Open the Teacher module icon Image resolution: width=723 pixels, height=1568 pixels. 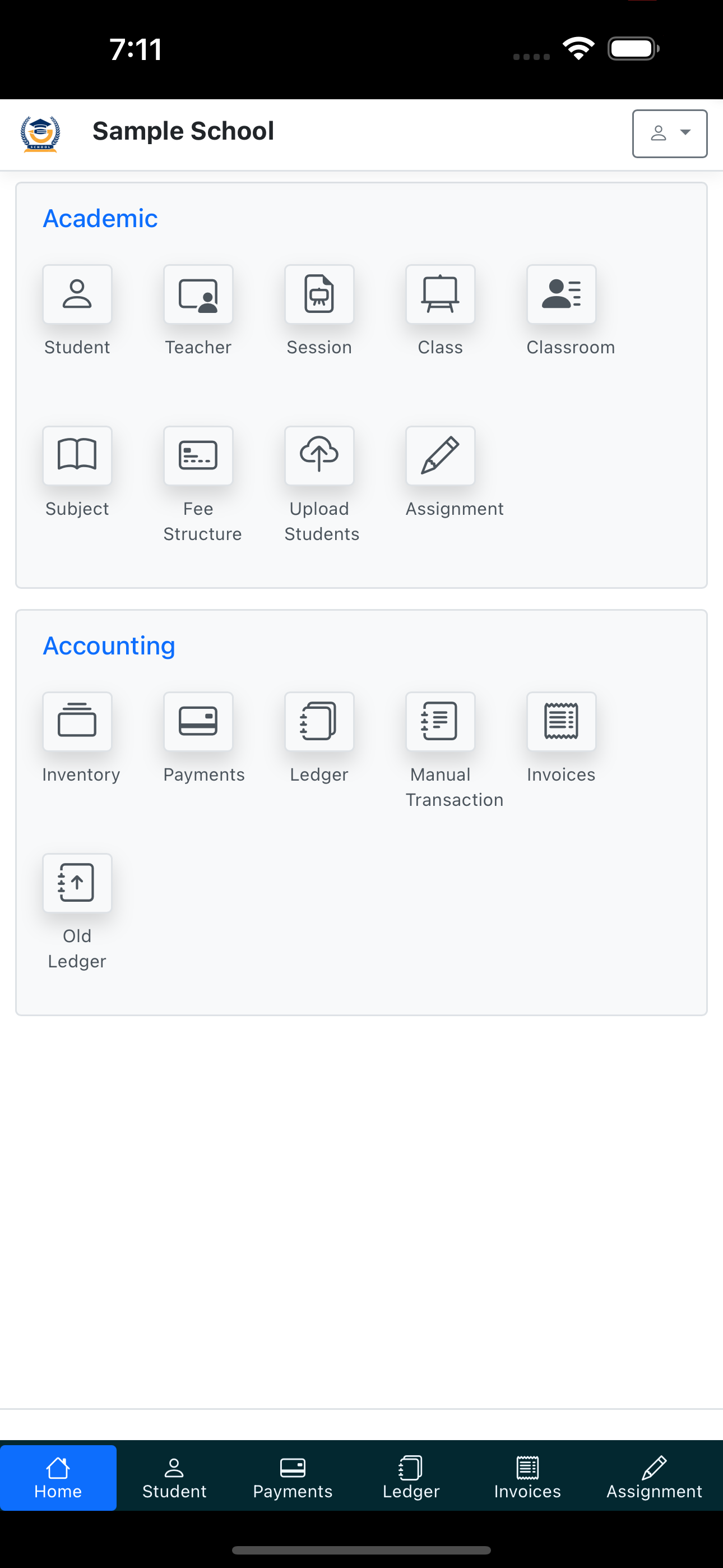198,294
